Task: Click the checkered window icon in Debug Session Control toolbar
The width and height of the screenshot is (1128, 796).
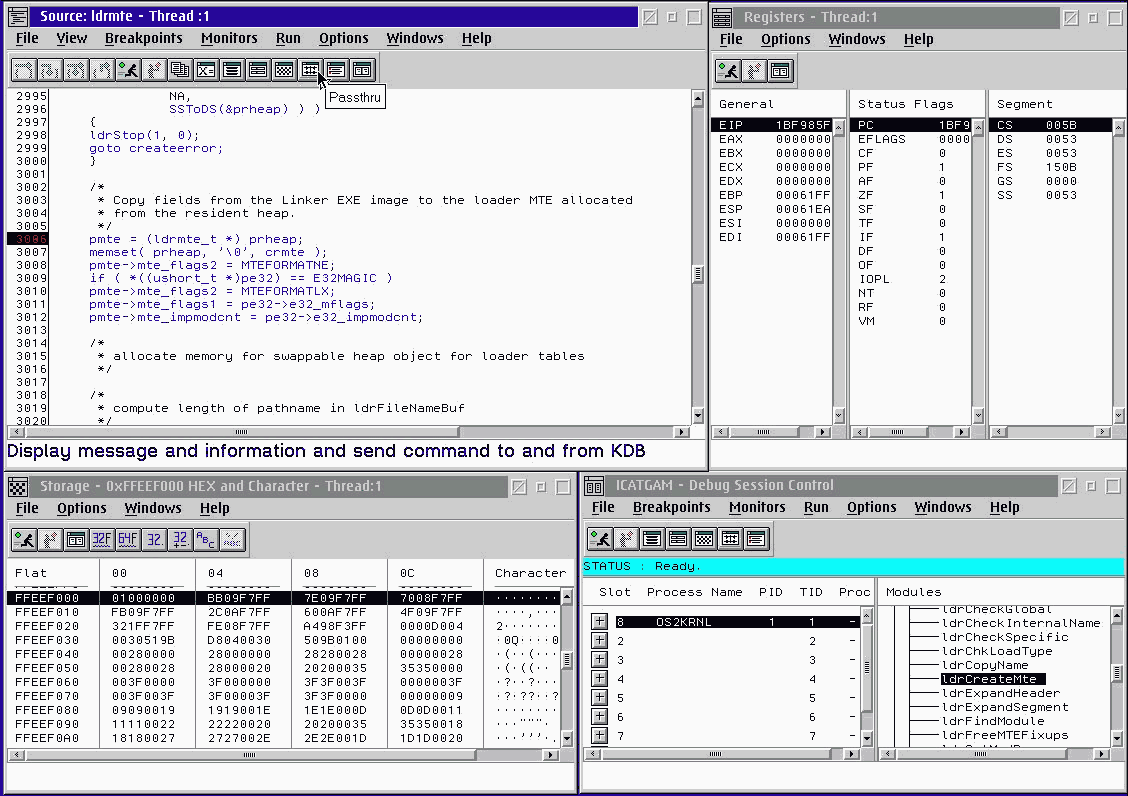Action: 704,539
